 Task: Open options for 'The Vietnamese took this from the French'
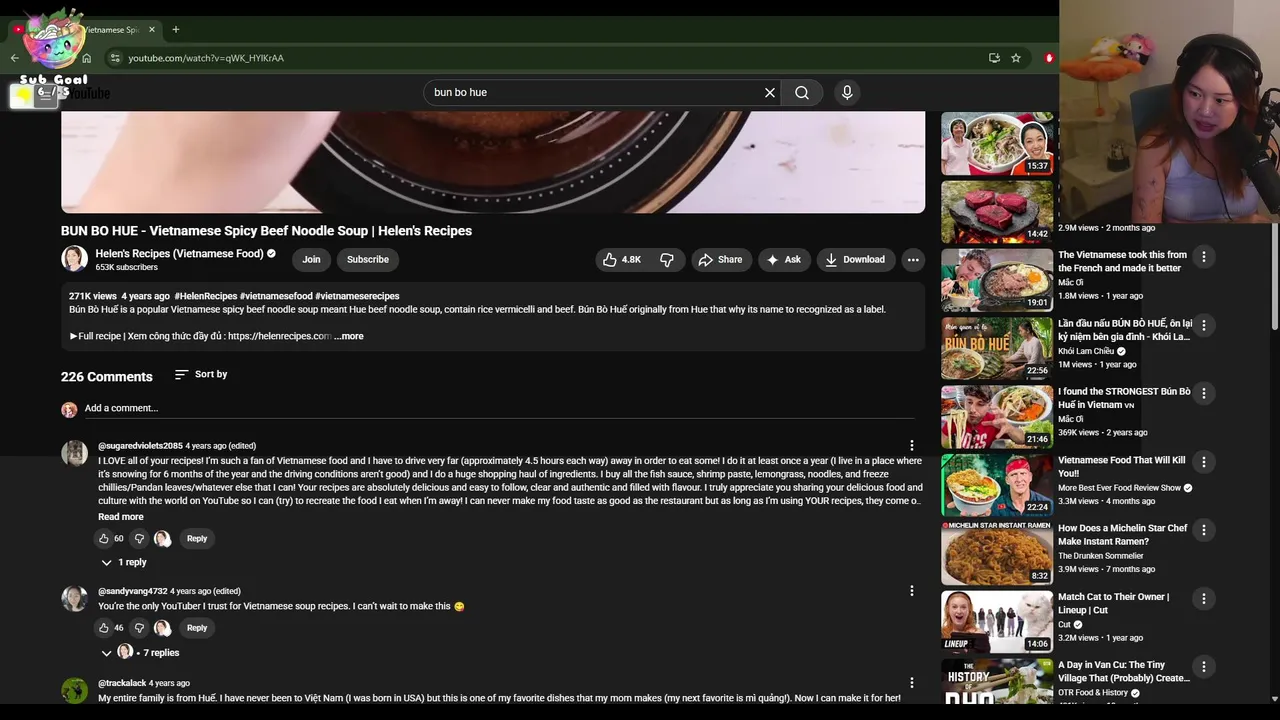point(1203,257)
